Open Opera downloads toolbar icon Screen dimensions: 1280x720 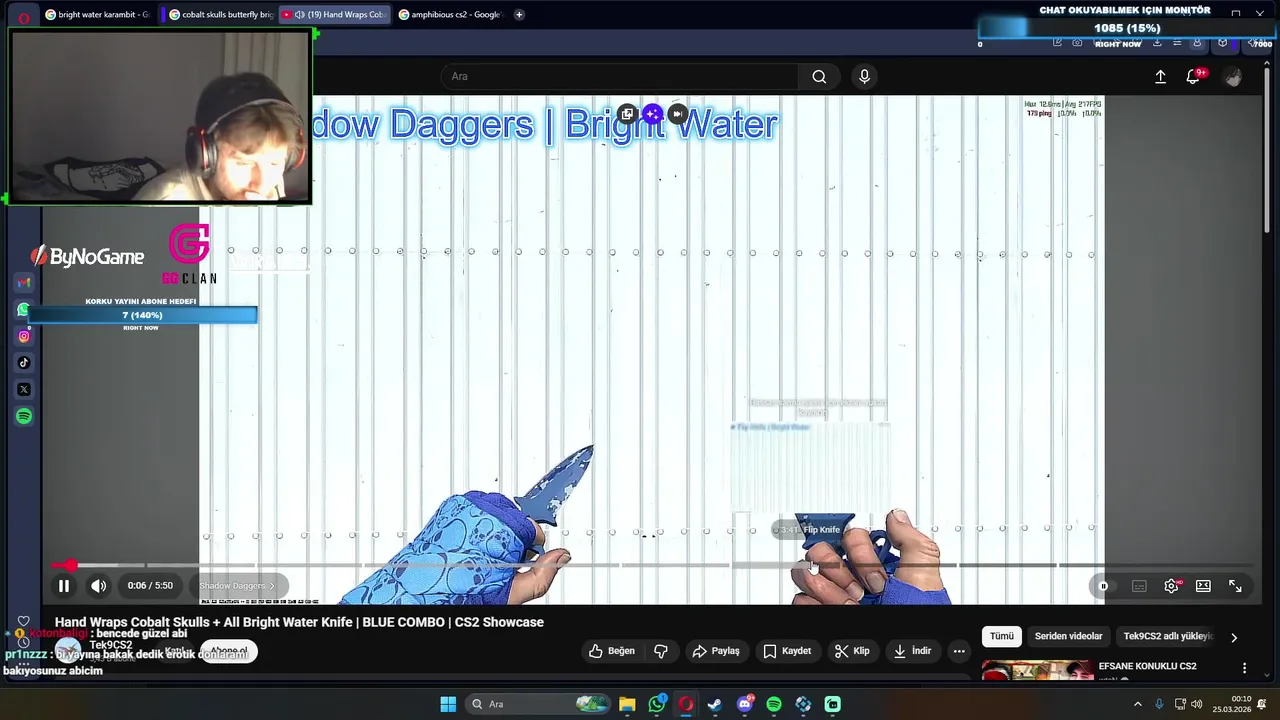click(x=1157, y=43)
